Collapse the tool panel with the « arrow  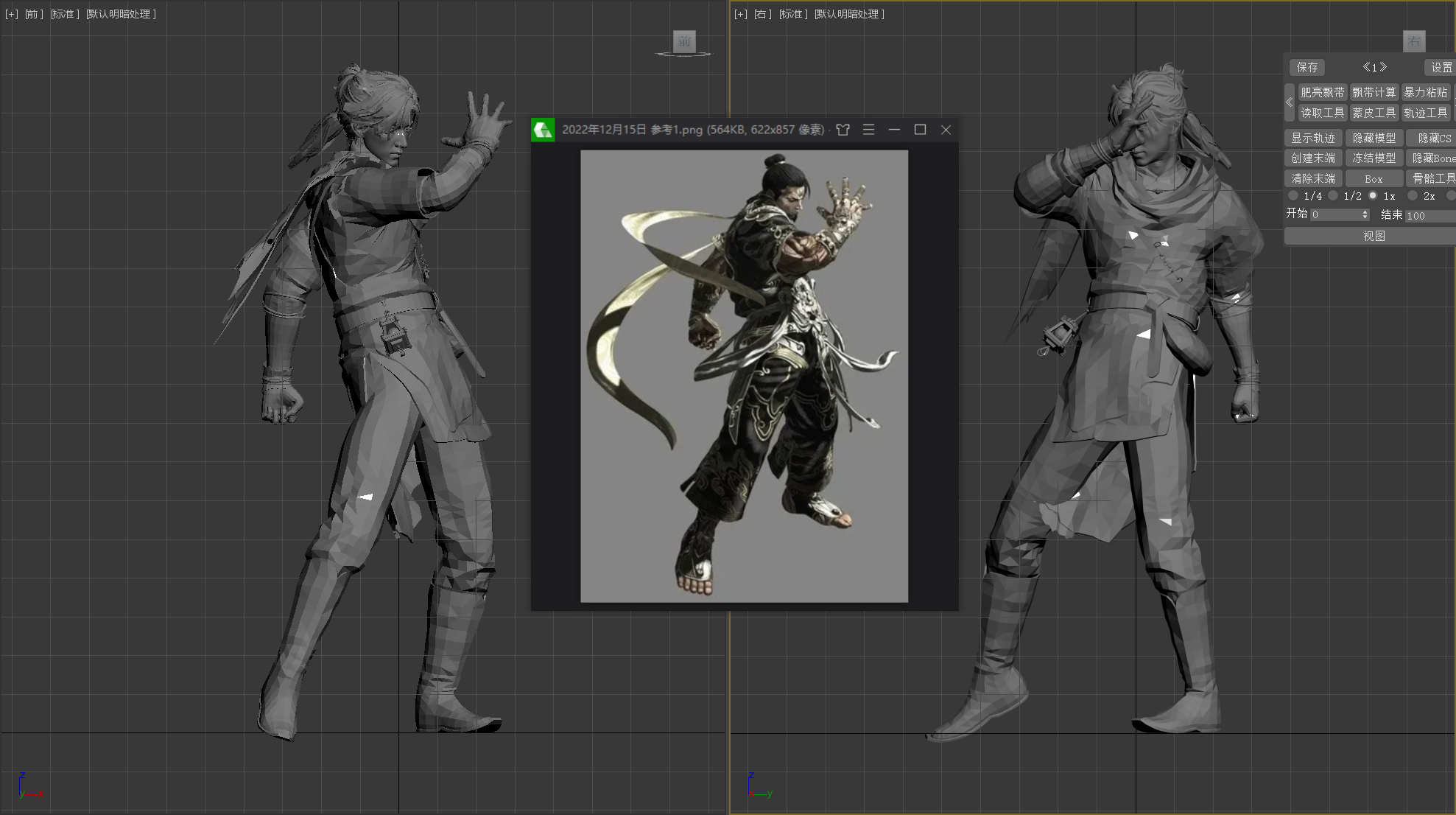pyautogui.click(x=1290, y=102)
